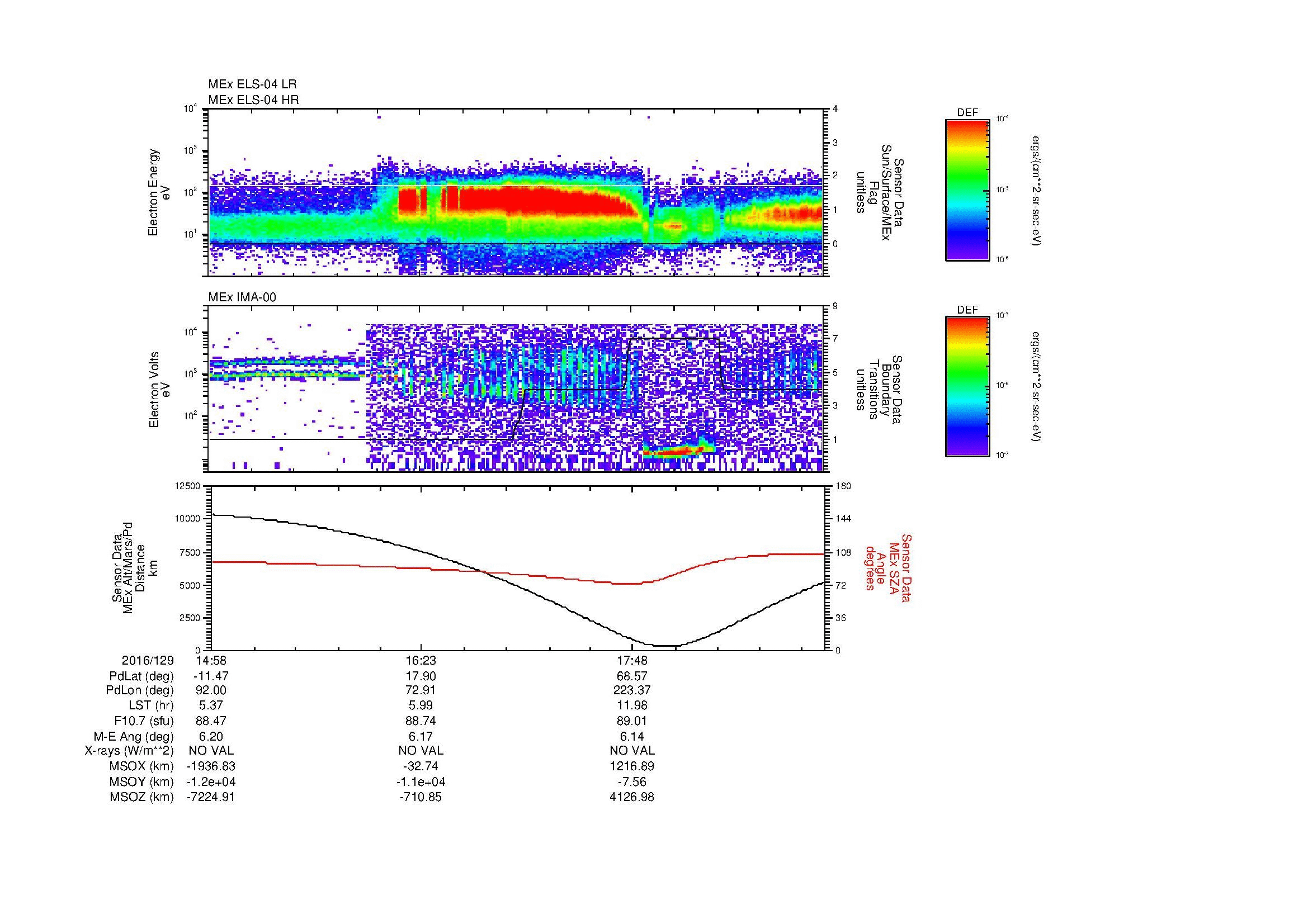
Task: Select LST value '5.99'
Action: pyautogui.click(x=421, y=705)
